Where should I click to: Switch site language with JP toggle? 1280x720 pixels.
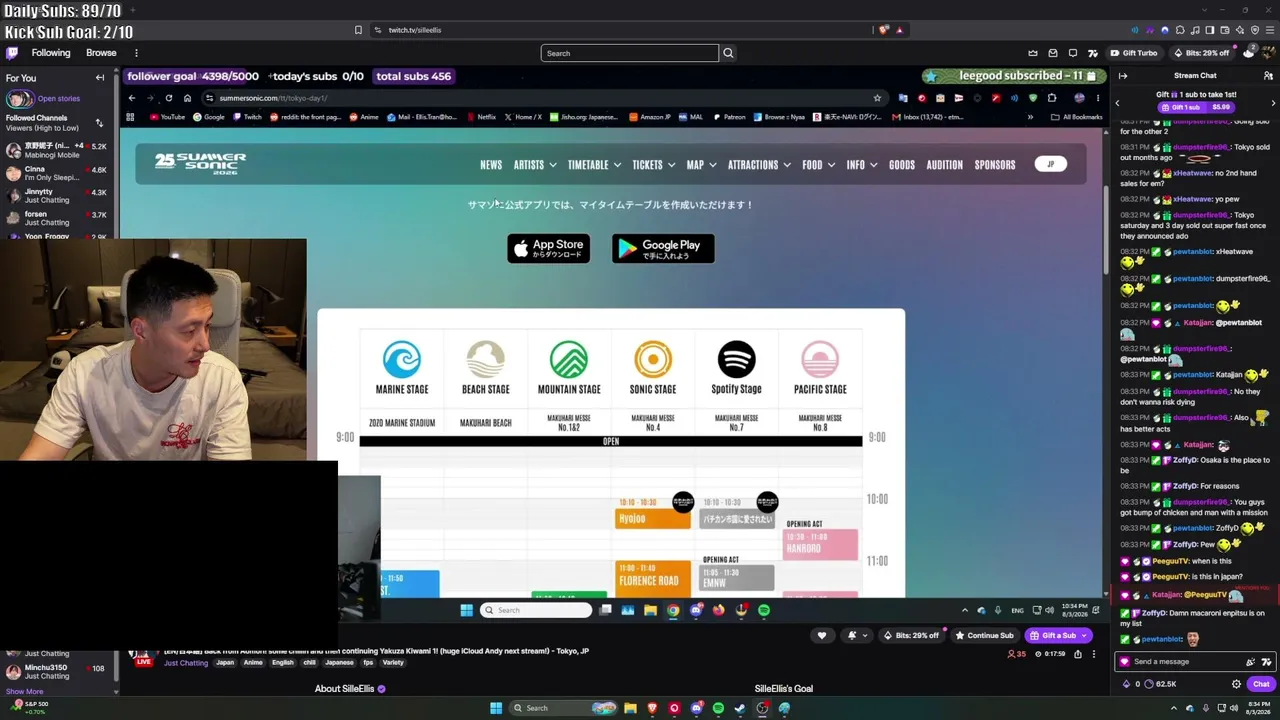pos(1050,164)
